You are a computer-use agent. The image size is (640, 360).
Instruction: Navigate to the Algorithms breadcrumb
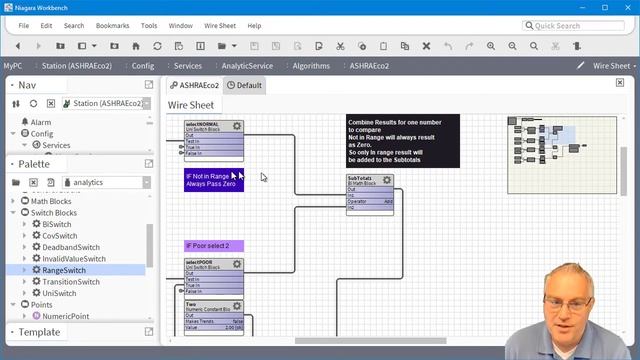click(x=311, y=66)
